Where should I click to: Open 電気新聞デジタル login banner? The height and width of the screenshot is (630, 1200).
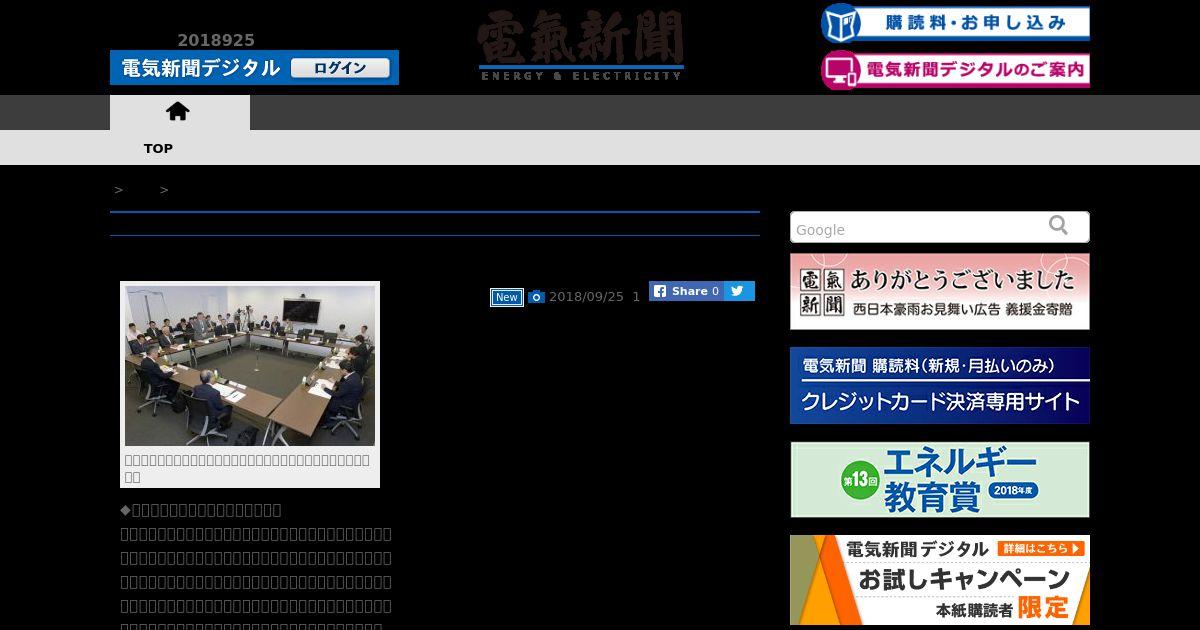point(254,68)
